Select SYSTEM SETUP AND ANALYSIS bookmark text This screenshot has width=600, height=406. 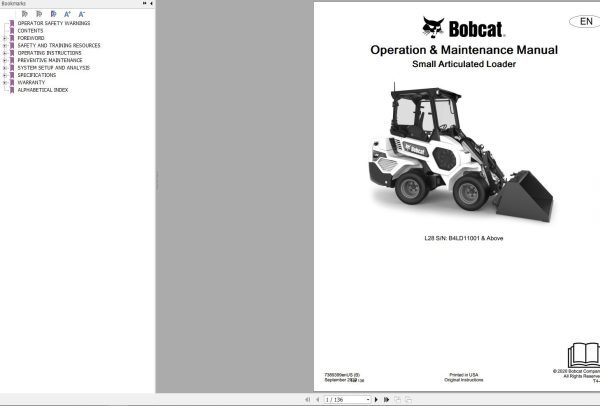54,68
